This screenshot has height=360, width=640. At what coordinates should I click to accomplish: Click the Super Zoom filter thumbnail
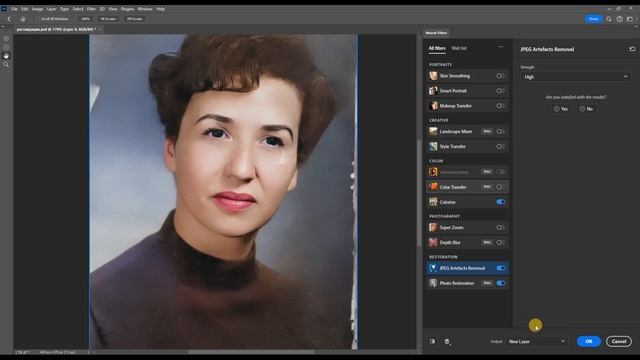pos(433,227)
